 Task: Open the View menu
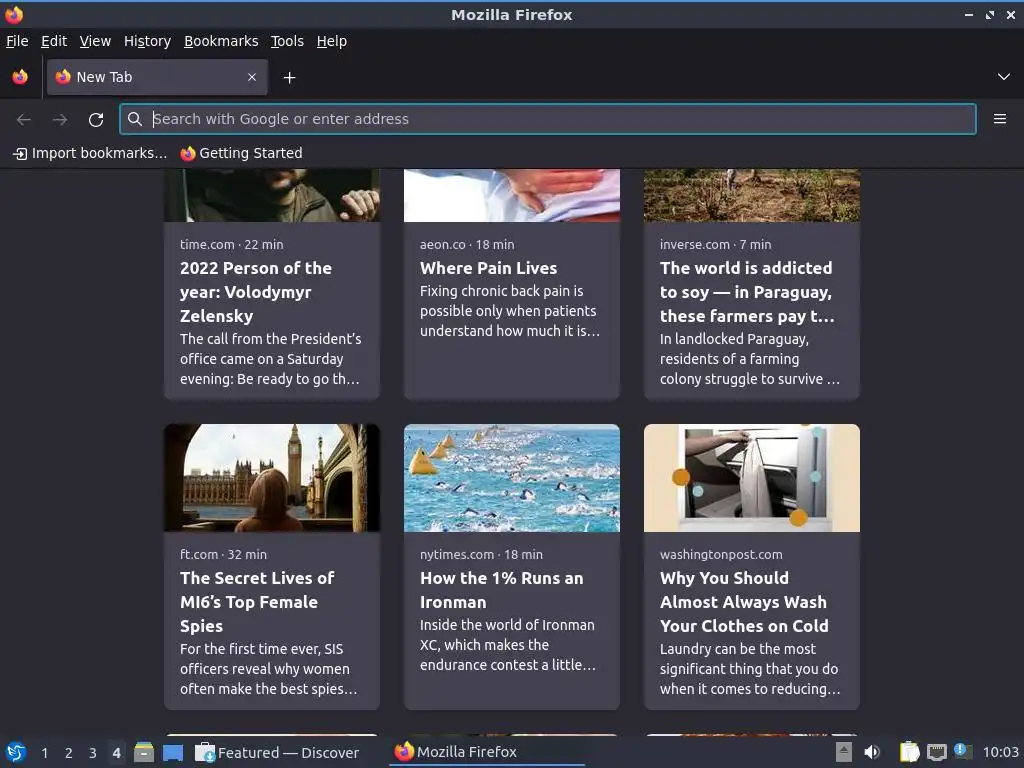[95, 41]
